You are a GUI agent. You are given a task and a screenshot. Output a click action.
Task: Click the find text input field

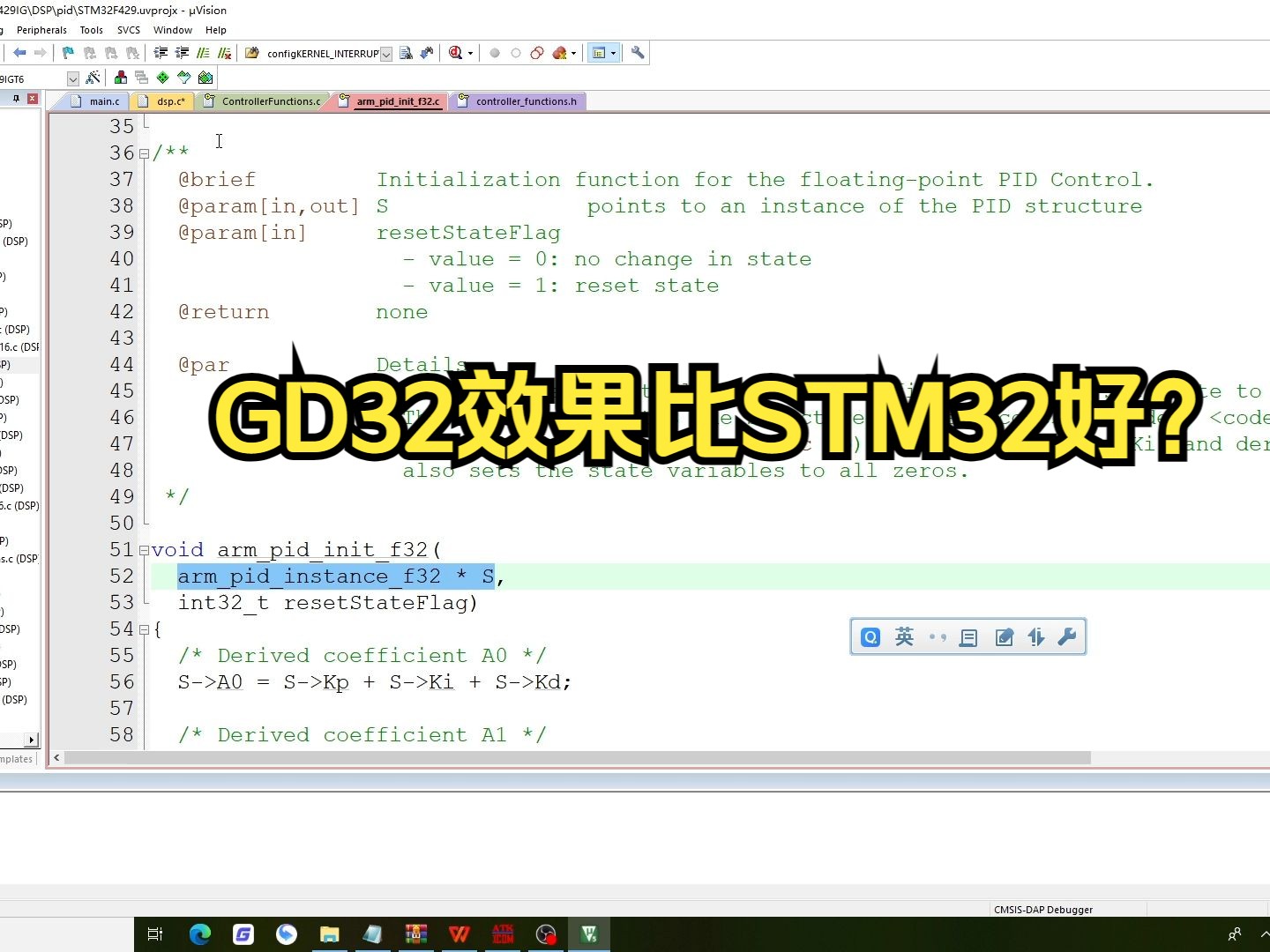click(321, 54)
